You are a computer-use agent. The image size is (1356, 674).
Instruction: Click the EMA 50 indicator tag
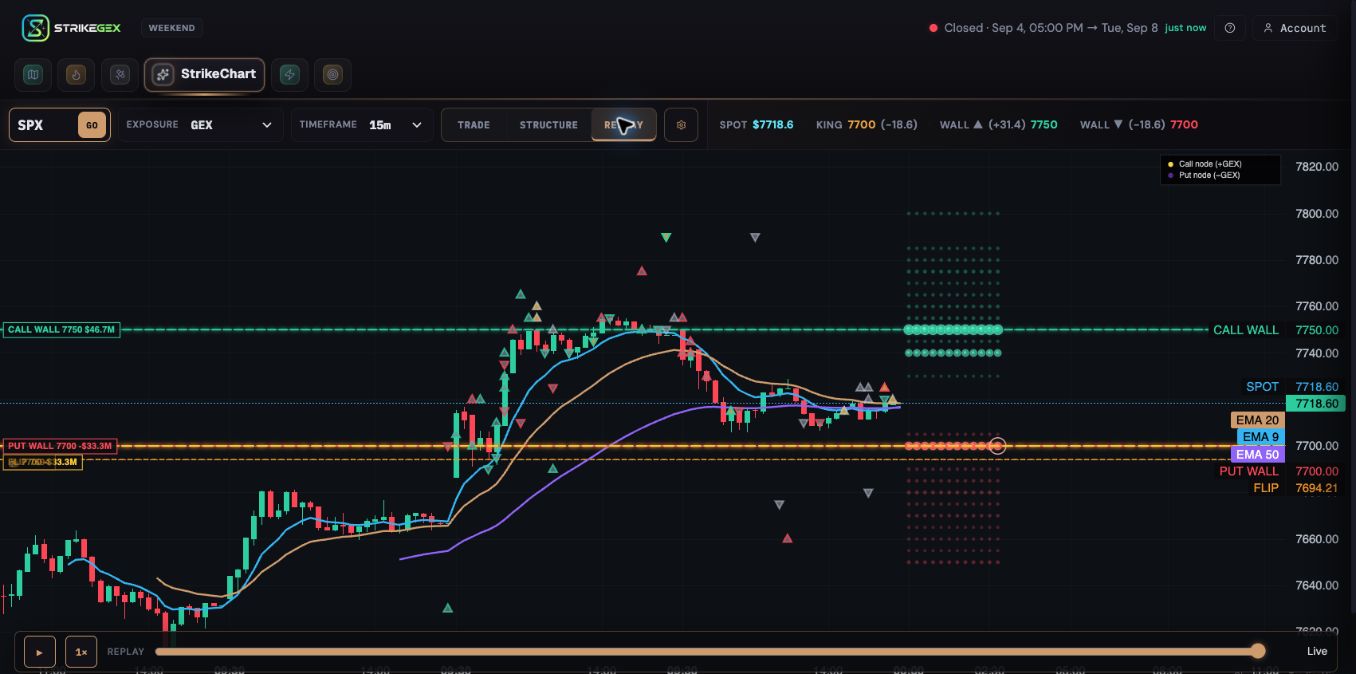pos(1257,455)
